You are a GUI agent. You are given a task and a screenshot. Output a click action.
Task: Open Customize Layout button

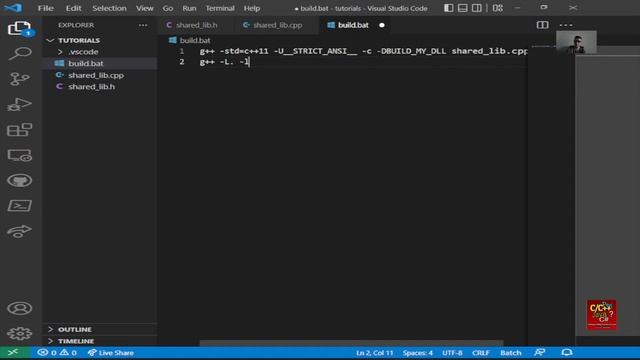[498, 8]
